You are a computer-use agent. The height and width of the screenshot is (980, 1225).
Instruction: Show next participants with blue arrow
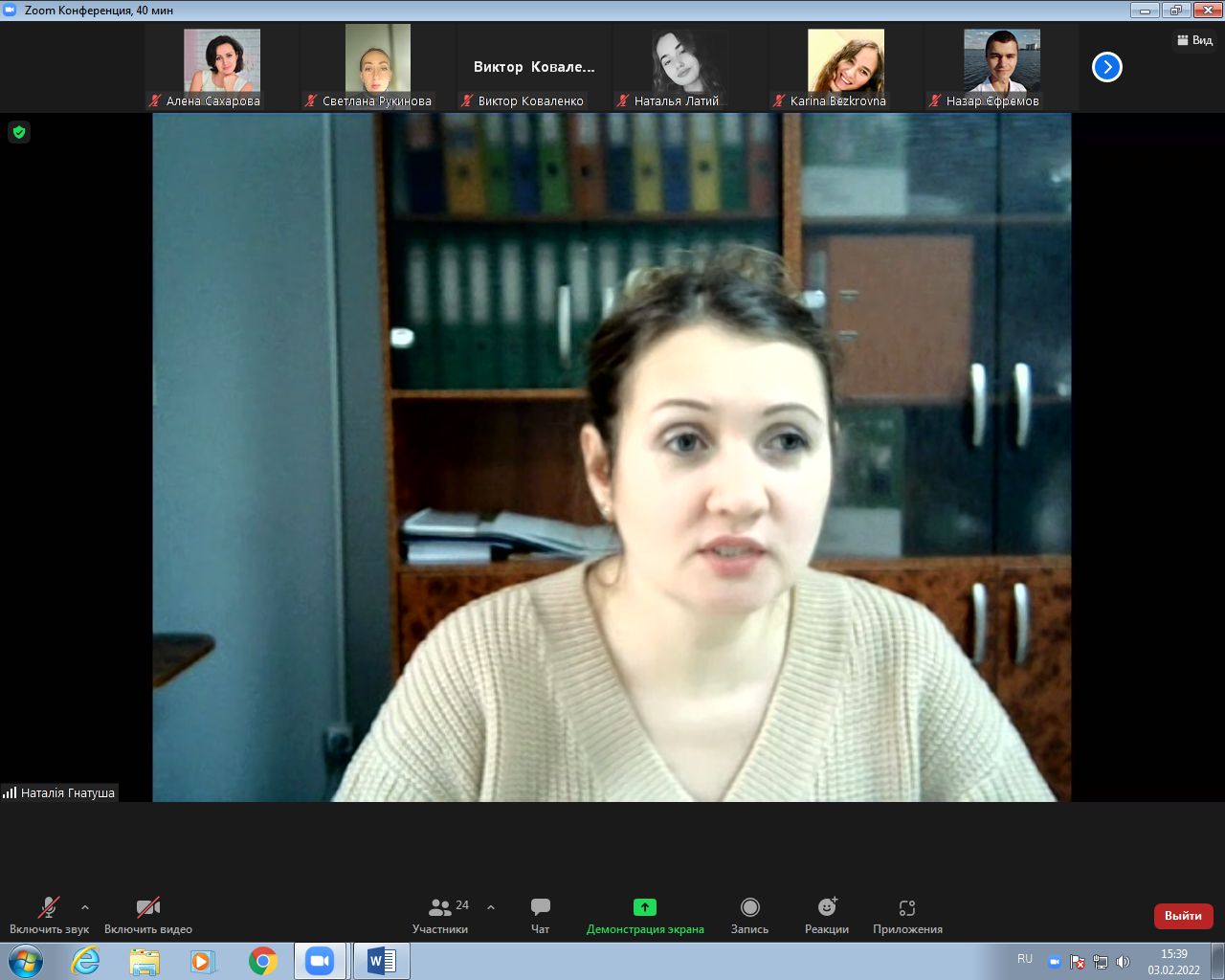click(1106, 67)
